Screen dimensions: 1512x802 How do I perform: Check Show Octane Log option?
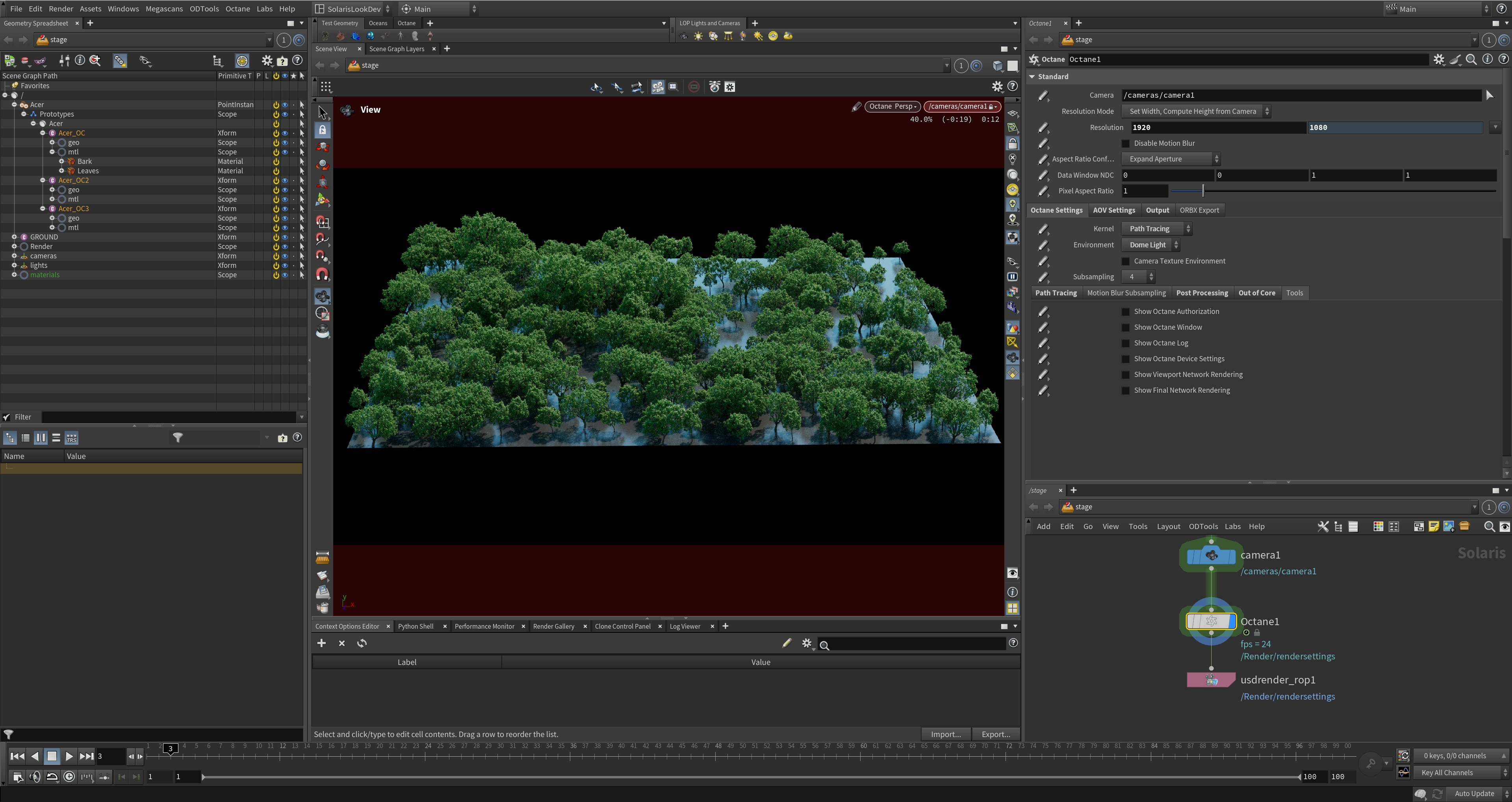[1125, 343]
